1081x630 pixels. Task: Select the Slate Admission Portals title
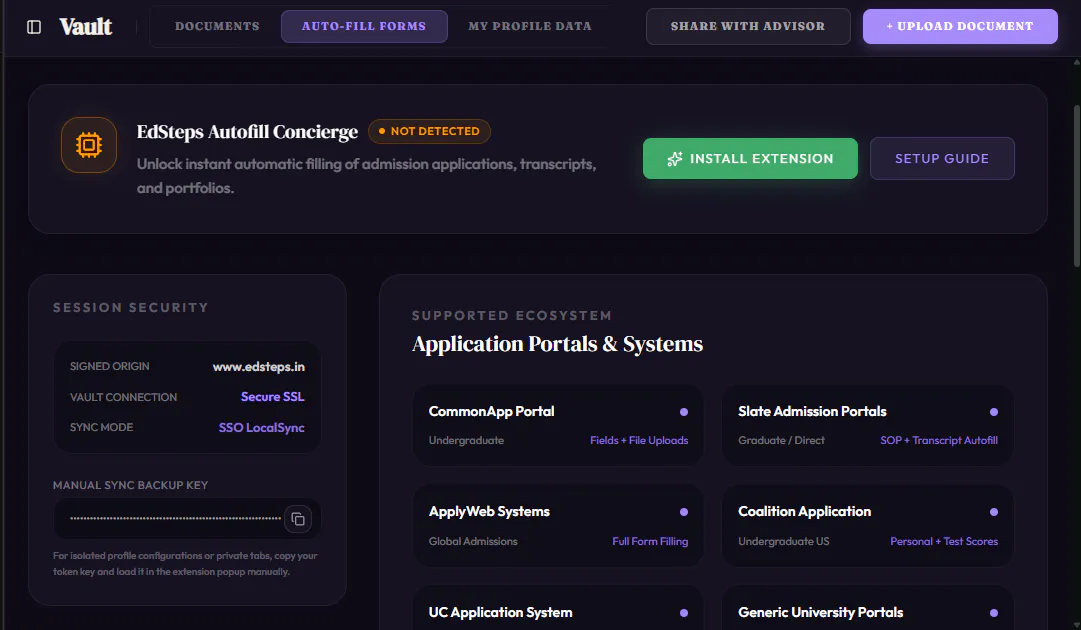tap(812, 411)
